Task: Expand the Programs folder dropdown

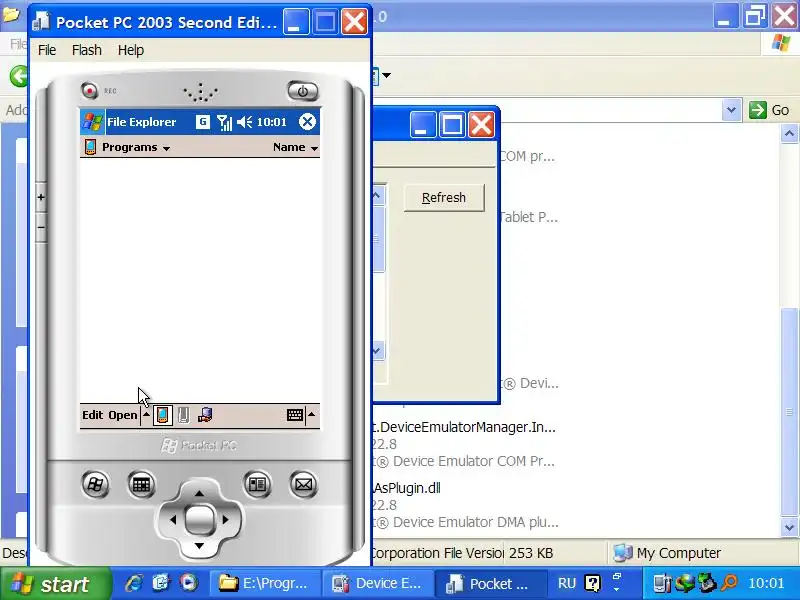Action: pos(136,147)
